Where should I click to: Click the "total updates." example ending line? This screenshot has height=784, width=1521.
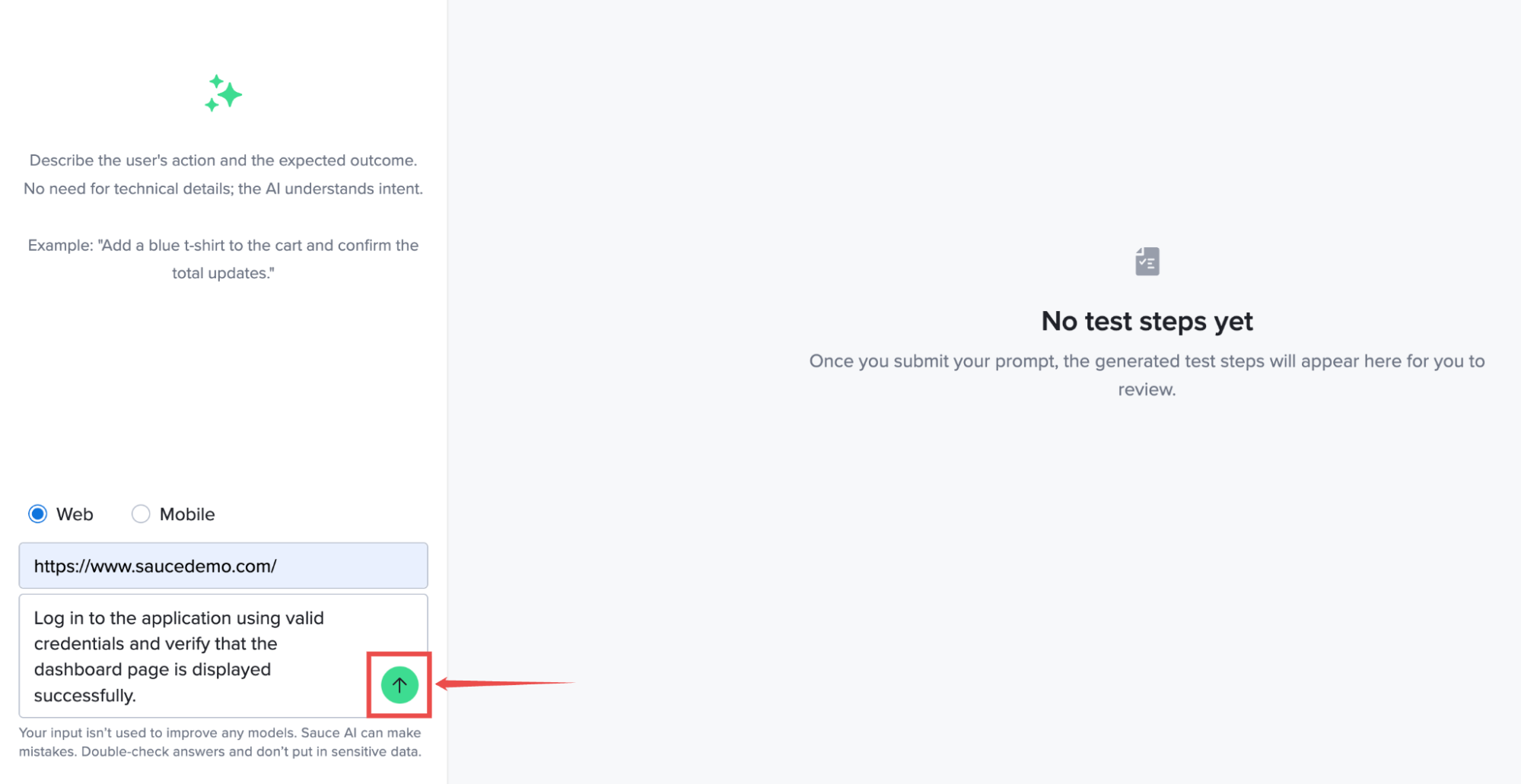pos(223,273)
